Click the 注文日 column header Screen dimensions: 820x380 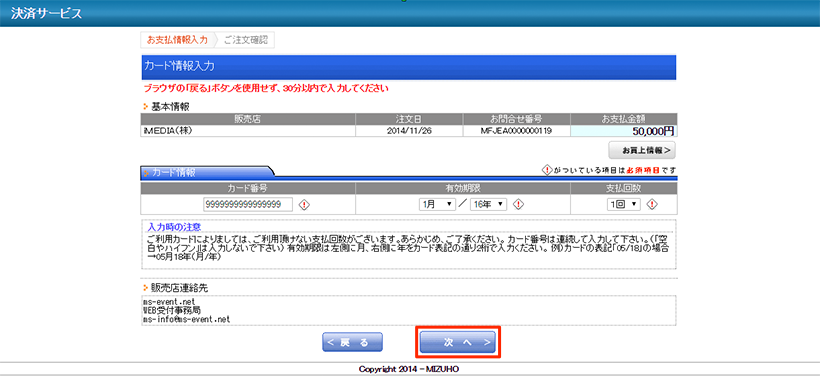click(408, 119)
